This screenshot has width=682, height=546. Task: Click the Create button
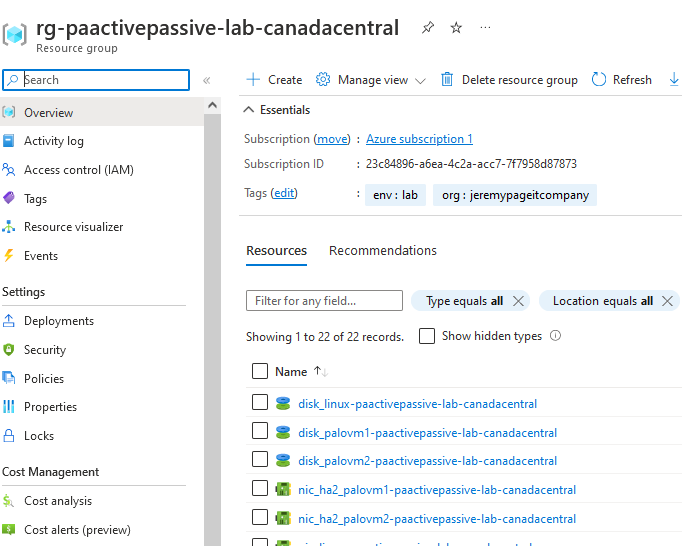pos(274,80)
